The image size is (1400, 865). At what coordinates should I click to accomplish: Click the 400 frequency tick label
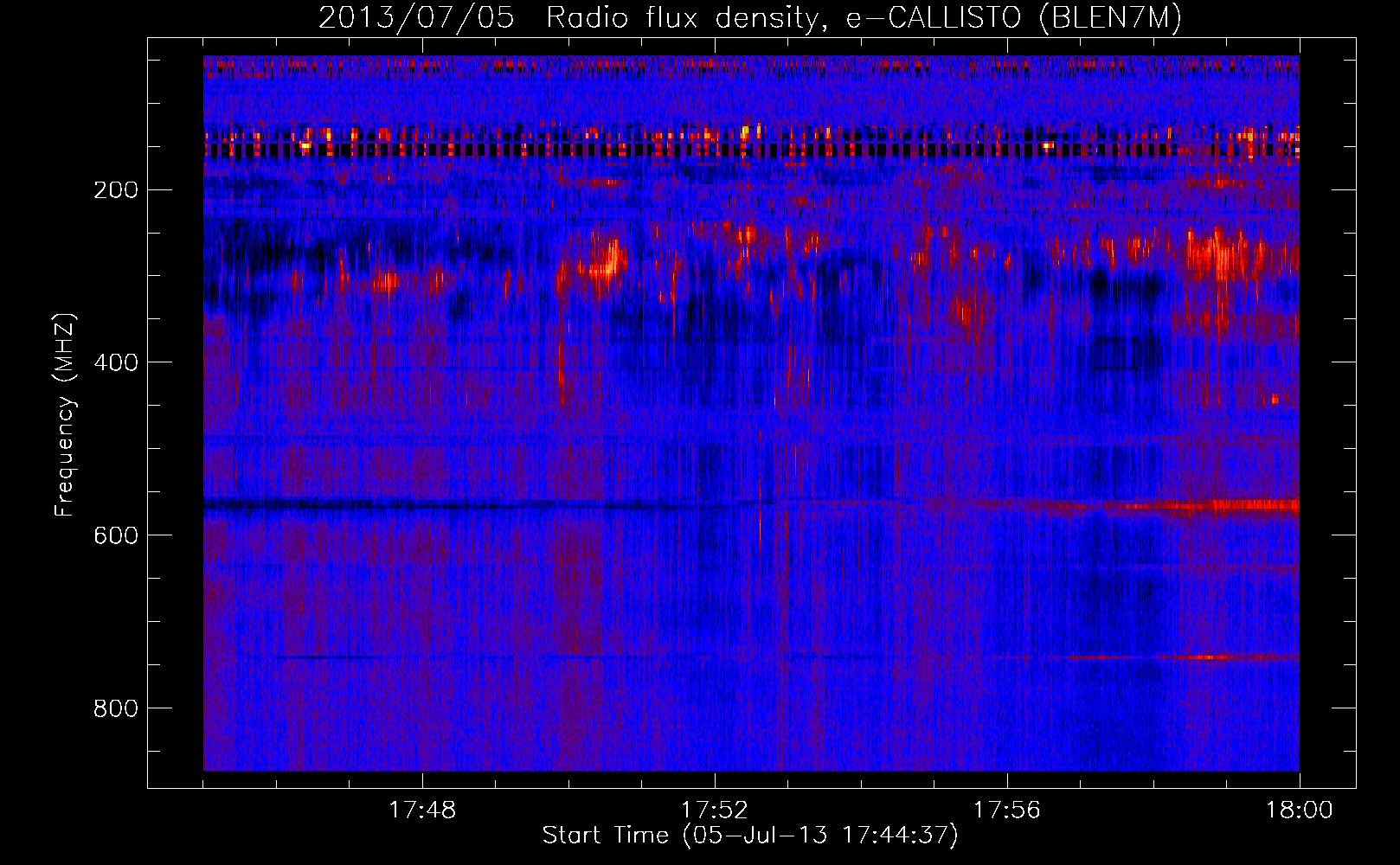[x=116, y=362]
